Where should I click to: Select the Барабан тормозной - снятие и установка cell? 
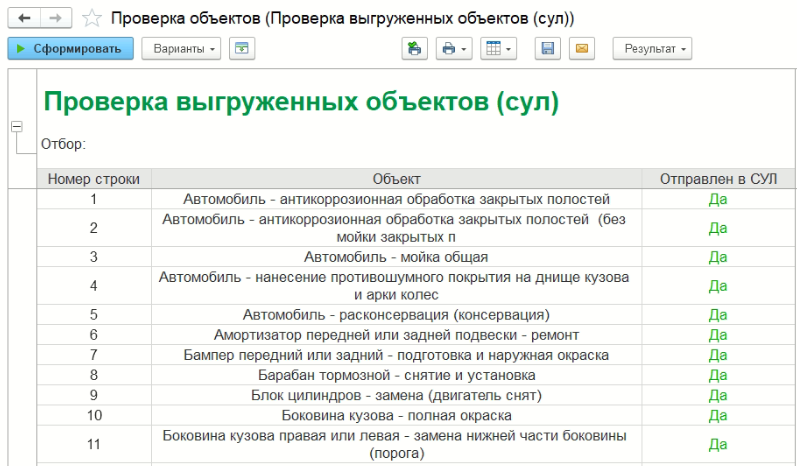396,375
